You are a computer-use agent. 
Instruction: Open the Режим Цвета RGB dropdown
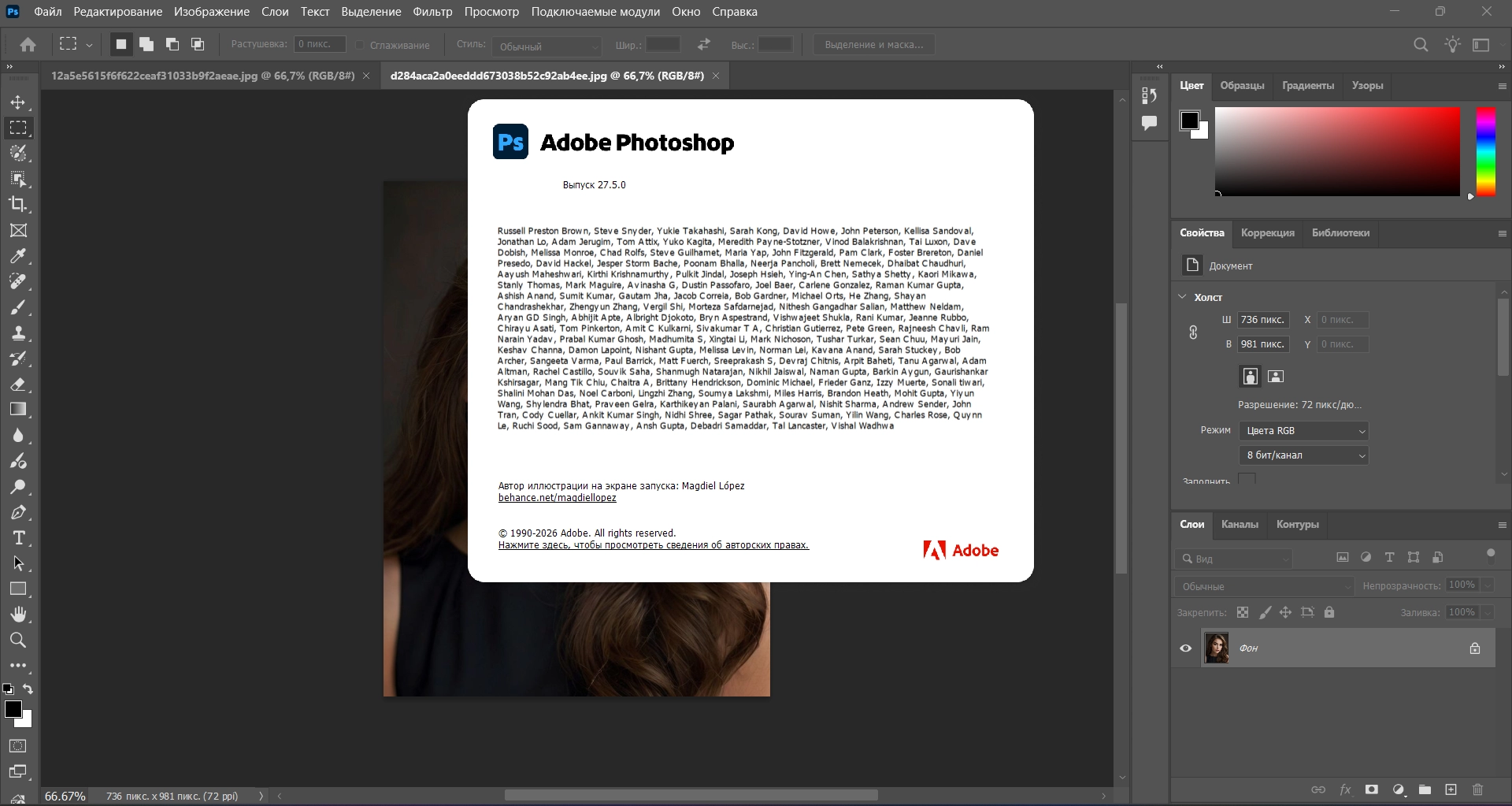pos(1303,431)
